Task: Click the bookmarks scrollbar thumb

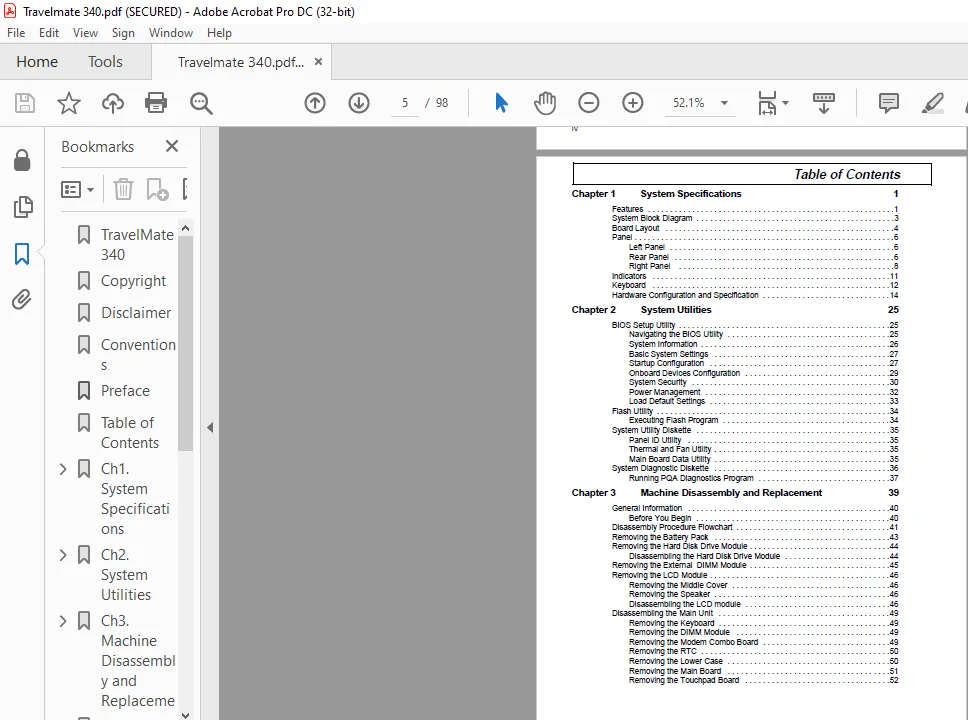Action: coord(185,343)
